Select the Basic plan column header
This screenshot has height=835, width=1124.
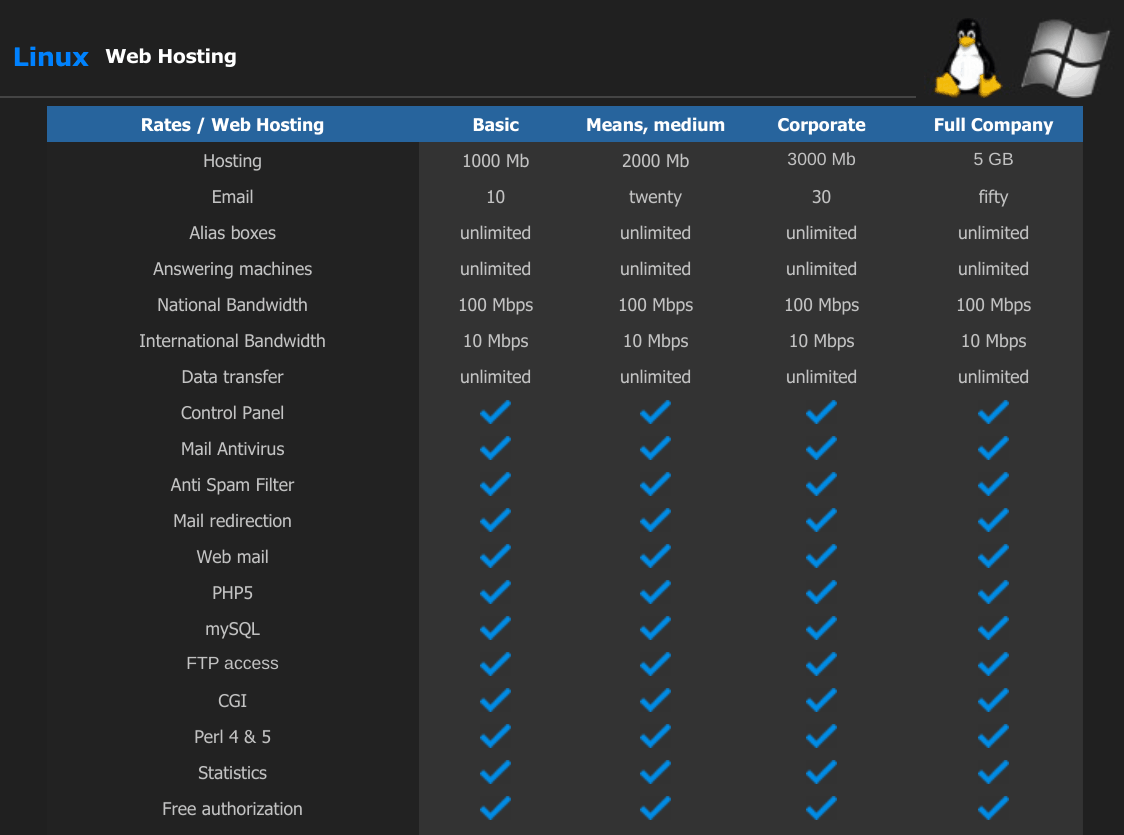[495, 125]
